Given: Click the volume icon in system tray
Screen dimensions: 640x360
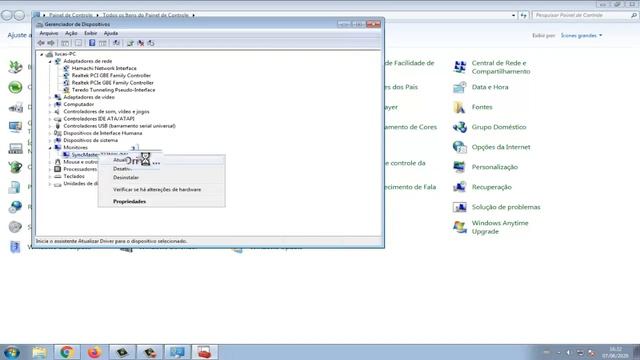Looking at the screenshot, I should [569, 353].
